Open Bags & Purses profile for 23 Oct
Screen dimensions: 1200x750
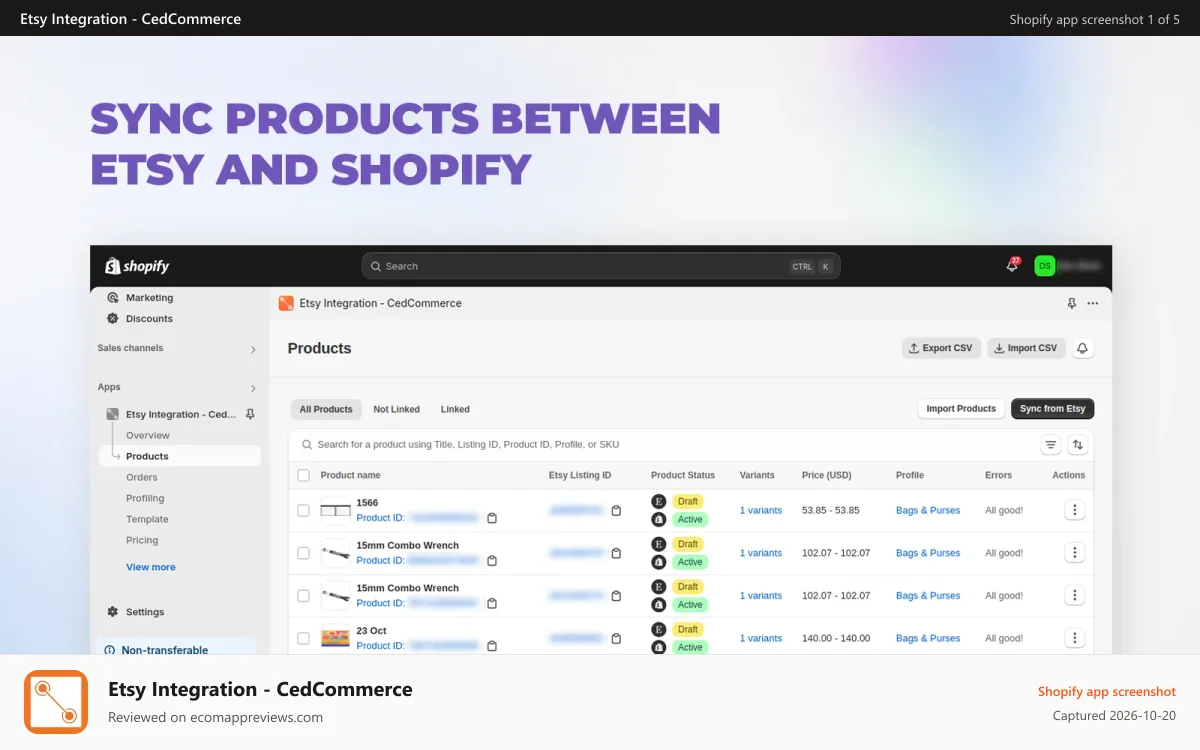(x=928, y=638)
